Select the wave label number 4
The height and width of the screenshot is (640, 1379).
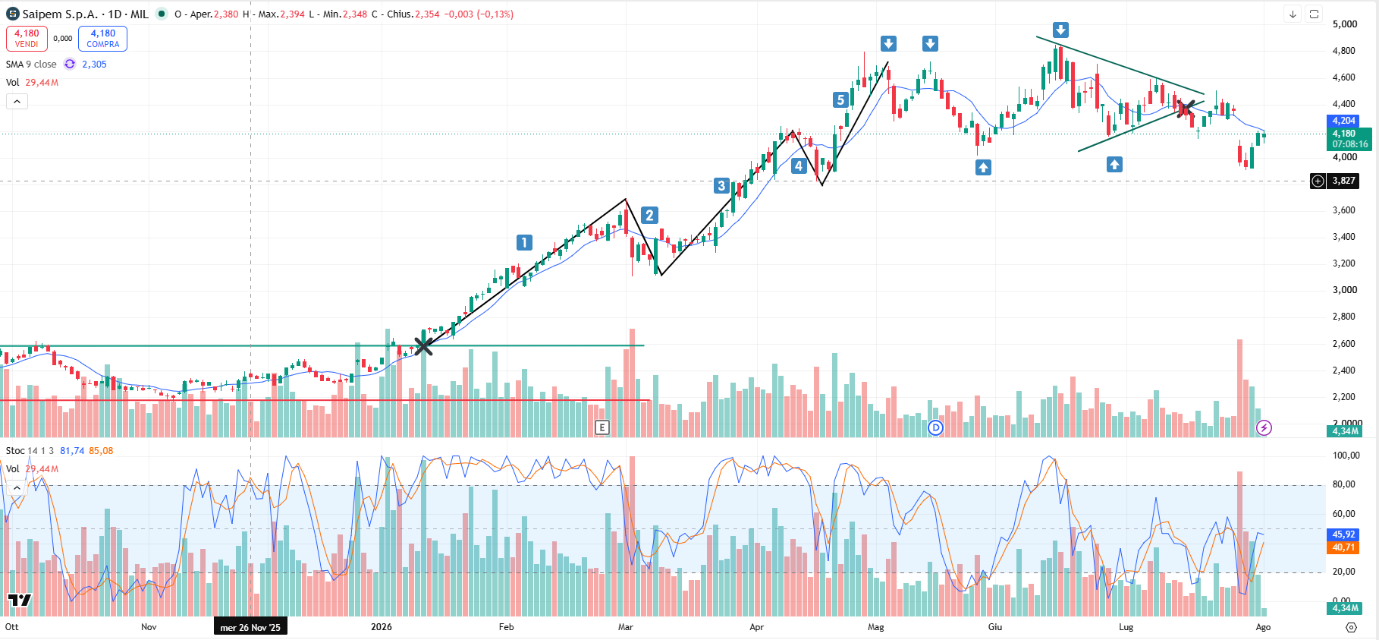pyautogui.click(x=799, y=166)
